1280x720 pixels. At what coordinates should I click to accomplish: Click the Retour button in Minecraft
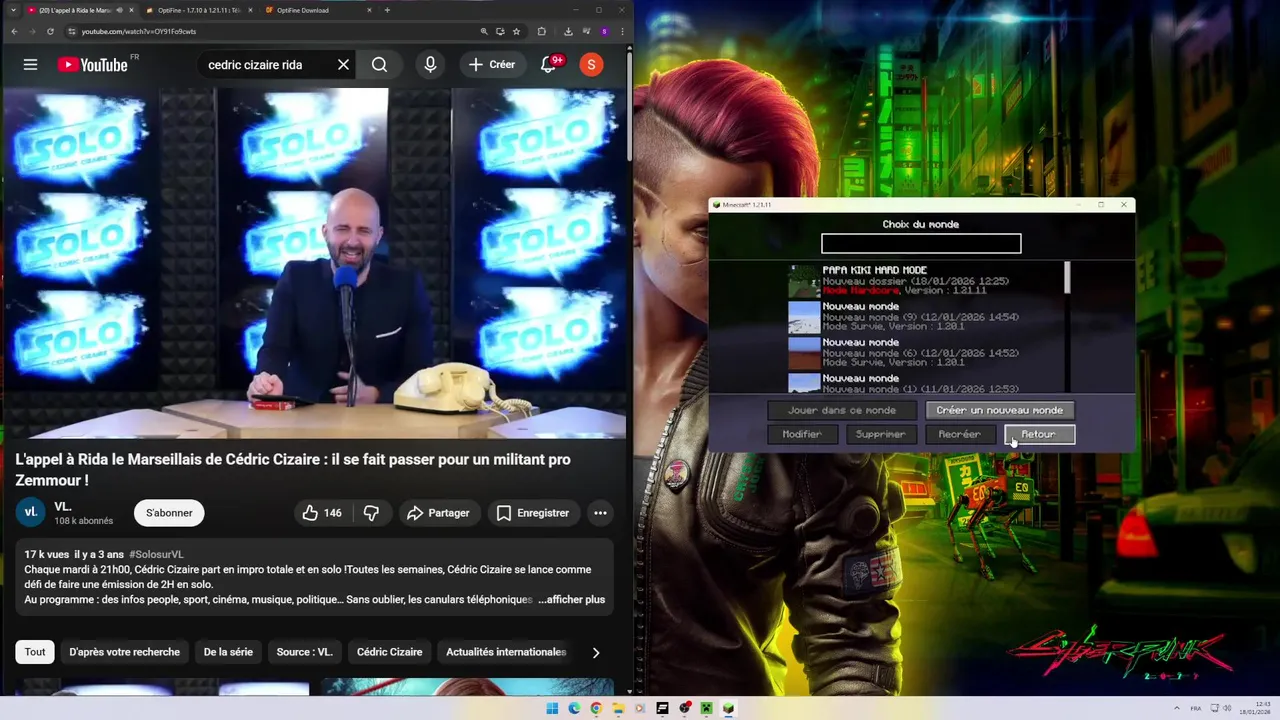tap(1039, 434)
